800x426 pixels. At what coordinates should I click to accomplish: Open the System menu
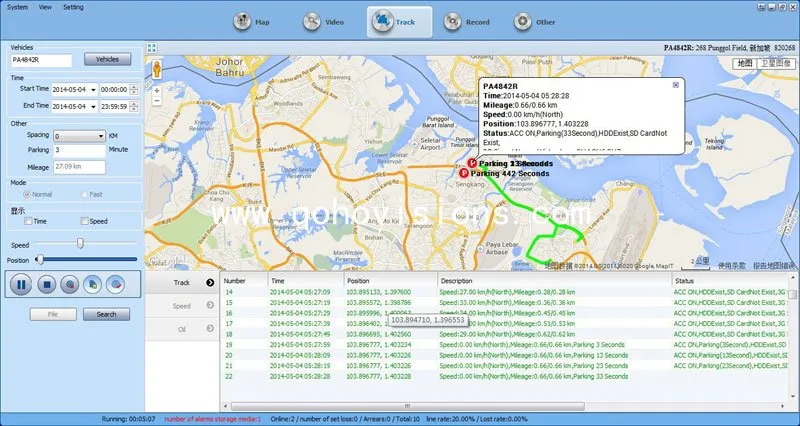[18, 6]
